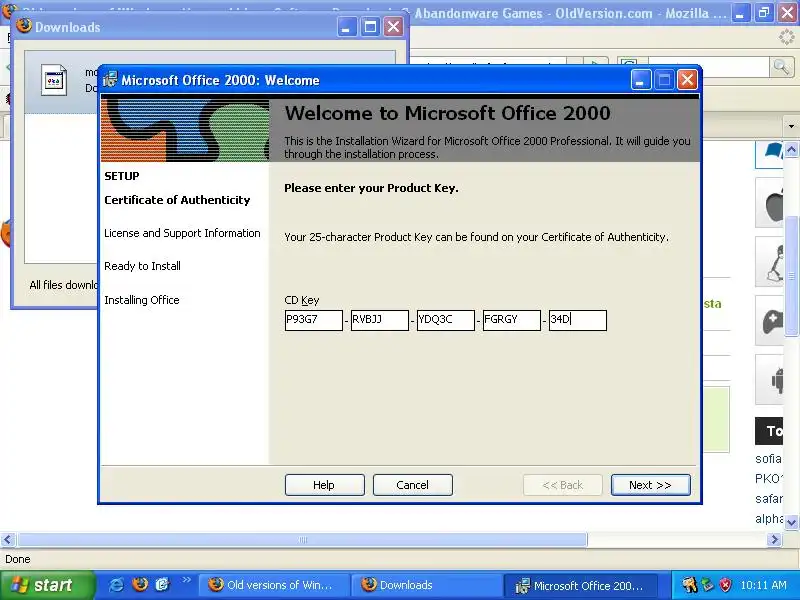Viewport: 800px width, 600px height.
Task: Click the scroll down arrow in Firefox page
Action: [x=791, y=522]
